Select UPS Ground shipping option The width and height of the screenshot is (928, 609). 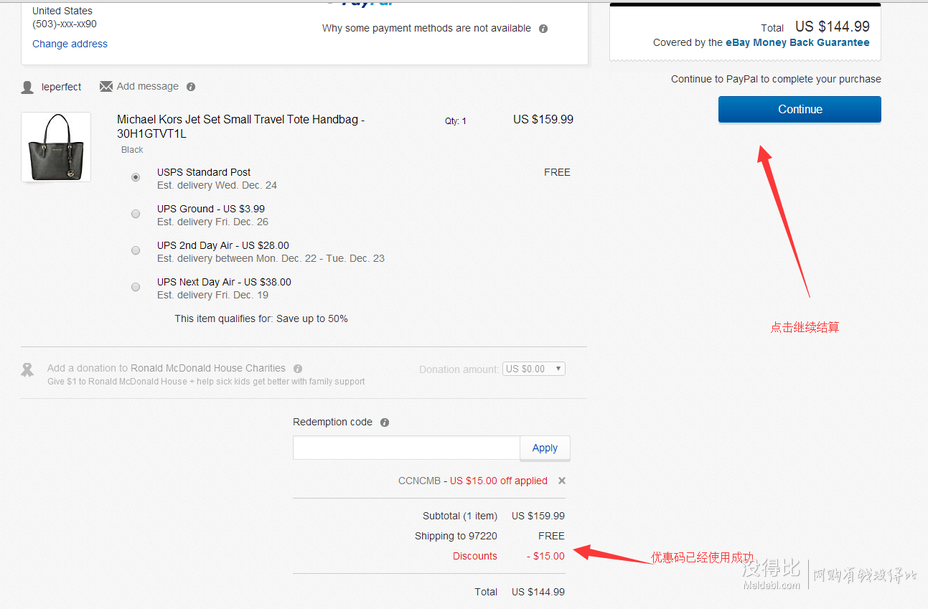136,214
